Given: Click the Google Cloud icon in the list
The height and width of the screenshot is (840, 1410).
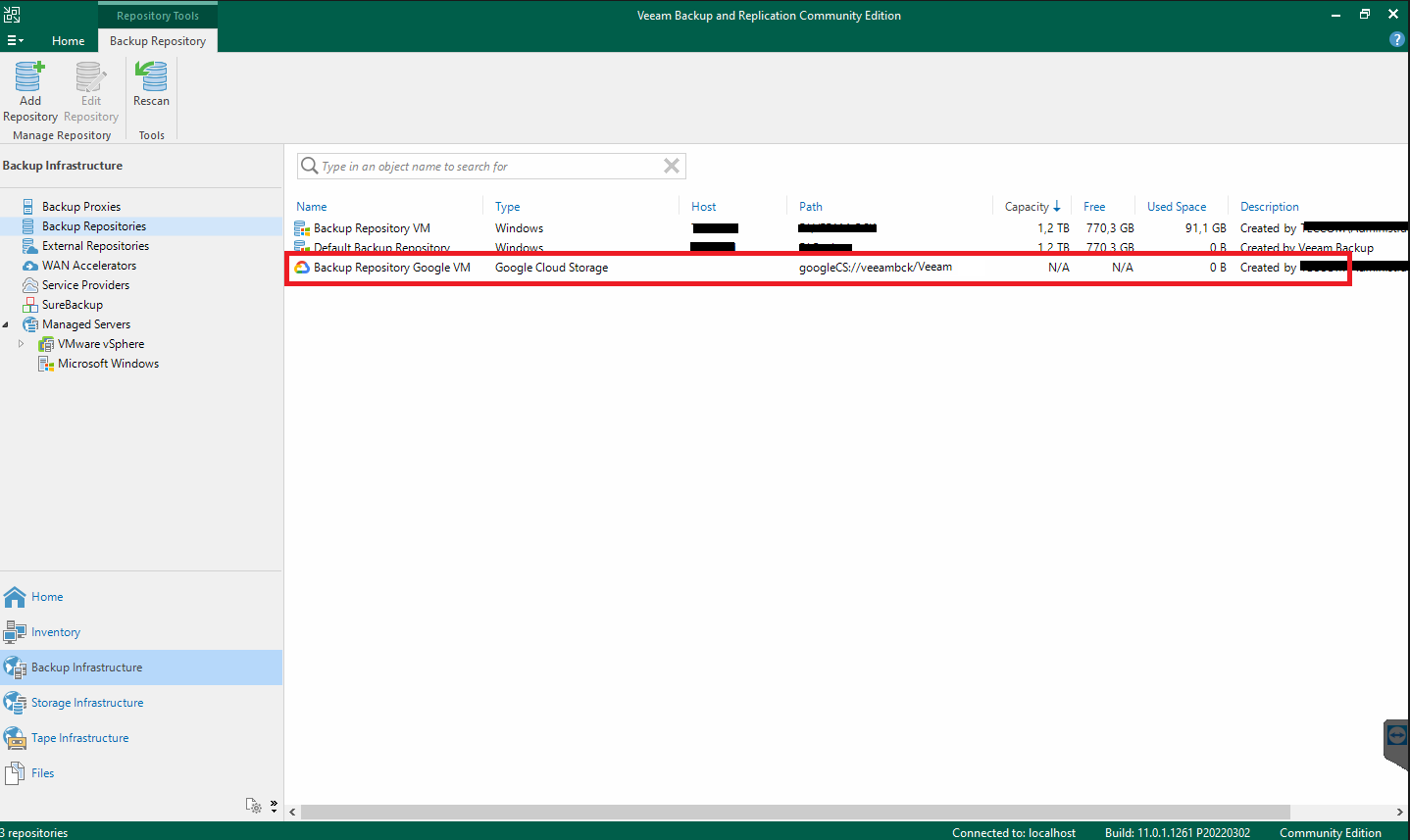Looking at the screenshot, I should [x=302, y=268].
